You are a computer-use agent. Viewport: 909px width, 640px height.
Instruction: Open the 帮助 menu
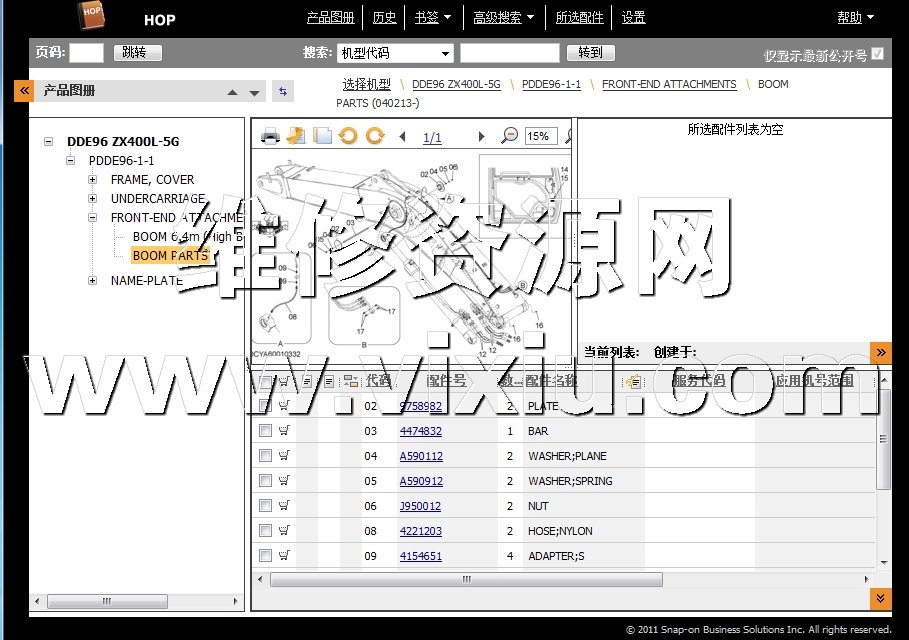[855, 17]
